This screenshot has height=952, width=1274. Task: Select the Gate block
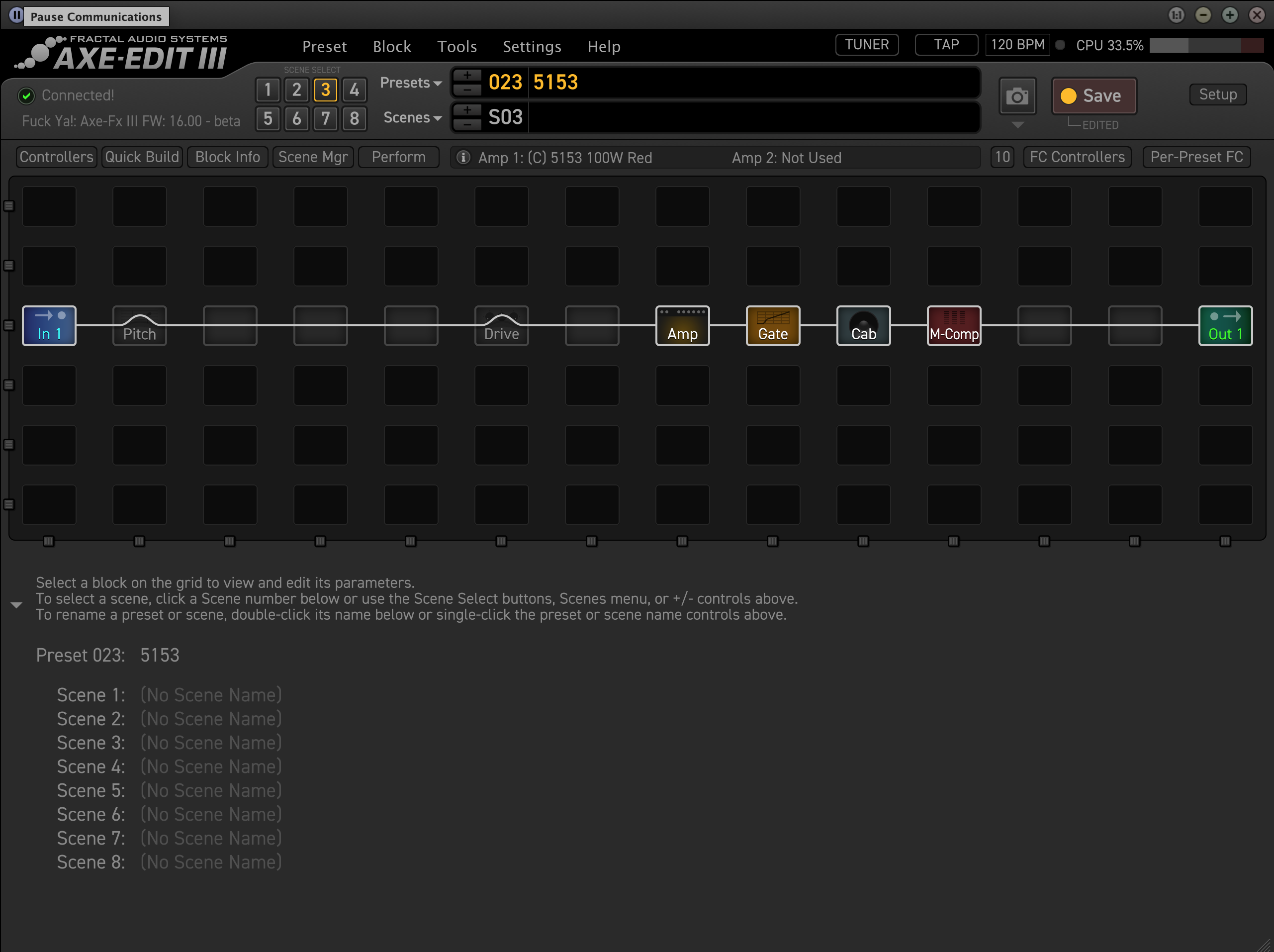pyautogui.click(x=773, y=325)
